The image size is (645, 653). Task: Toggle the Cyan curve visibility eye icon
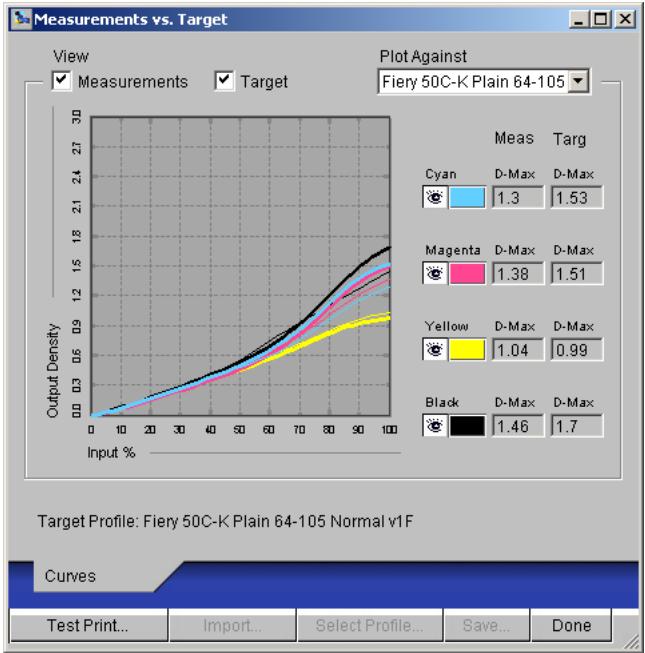pos(435,197)
